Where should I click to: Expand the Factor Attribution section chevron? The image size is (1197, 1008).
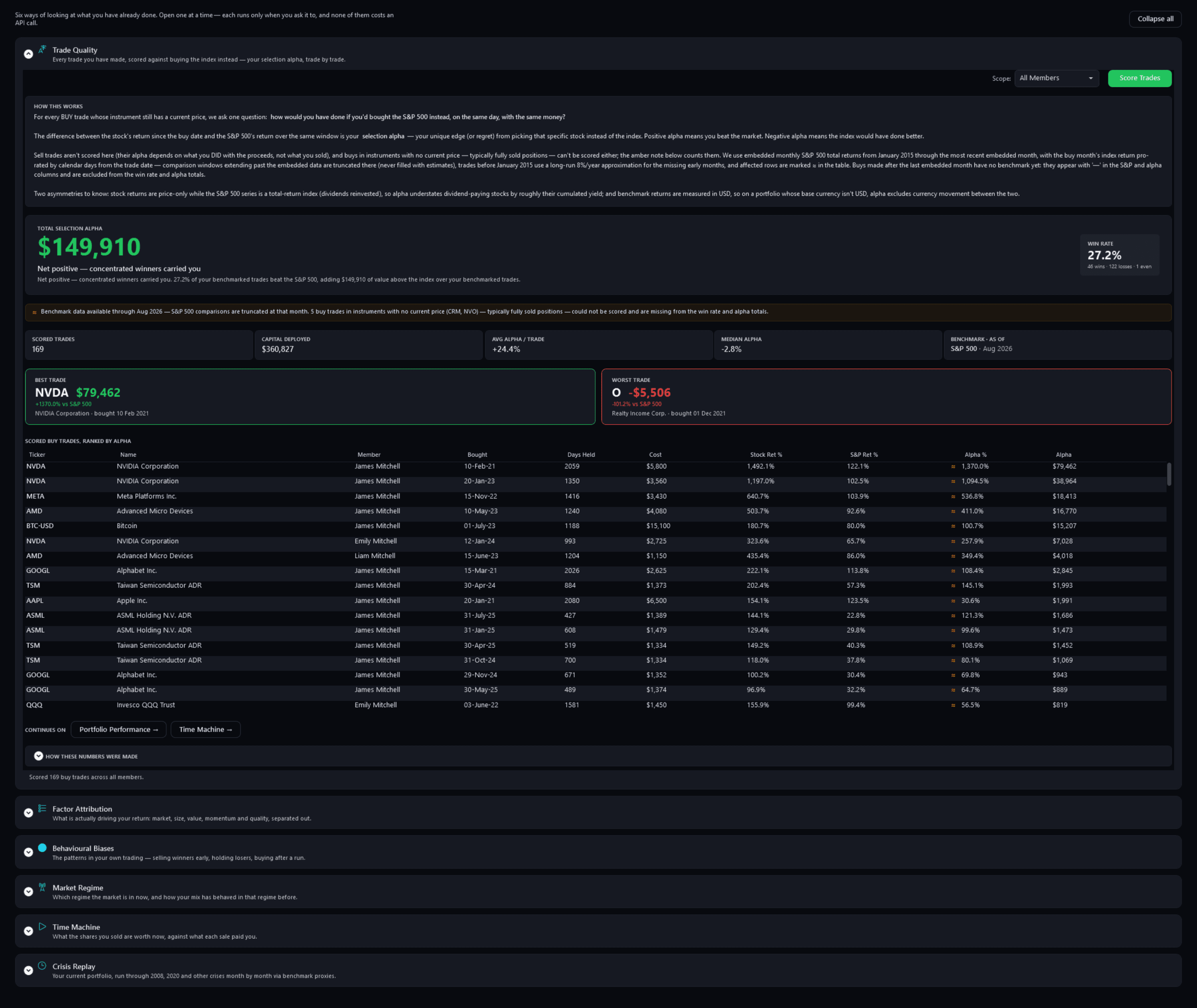coord(28,813)
